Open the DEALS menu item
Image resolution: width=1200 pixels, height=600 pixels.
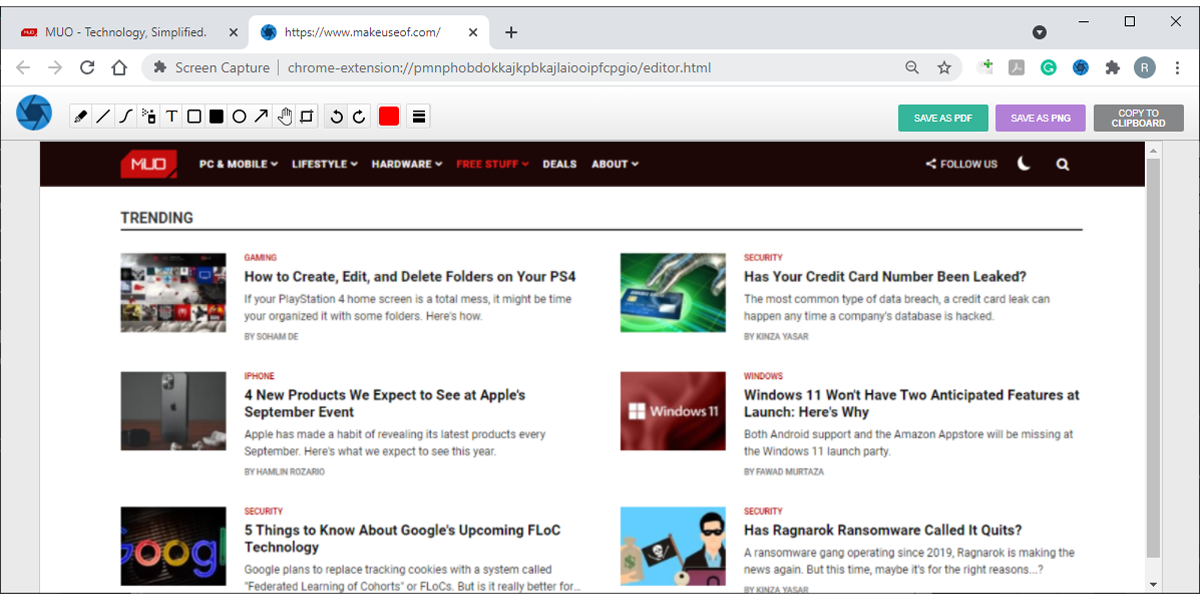(x=560, y=163)
